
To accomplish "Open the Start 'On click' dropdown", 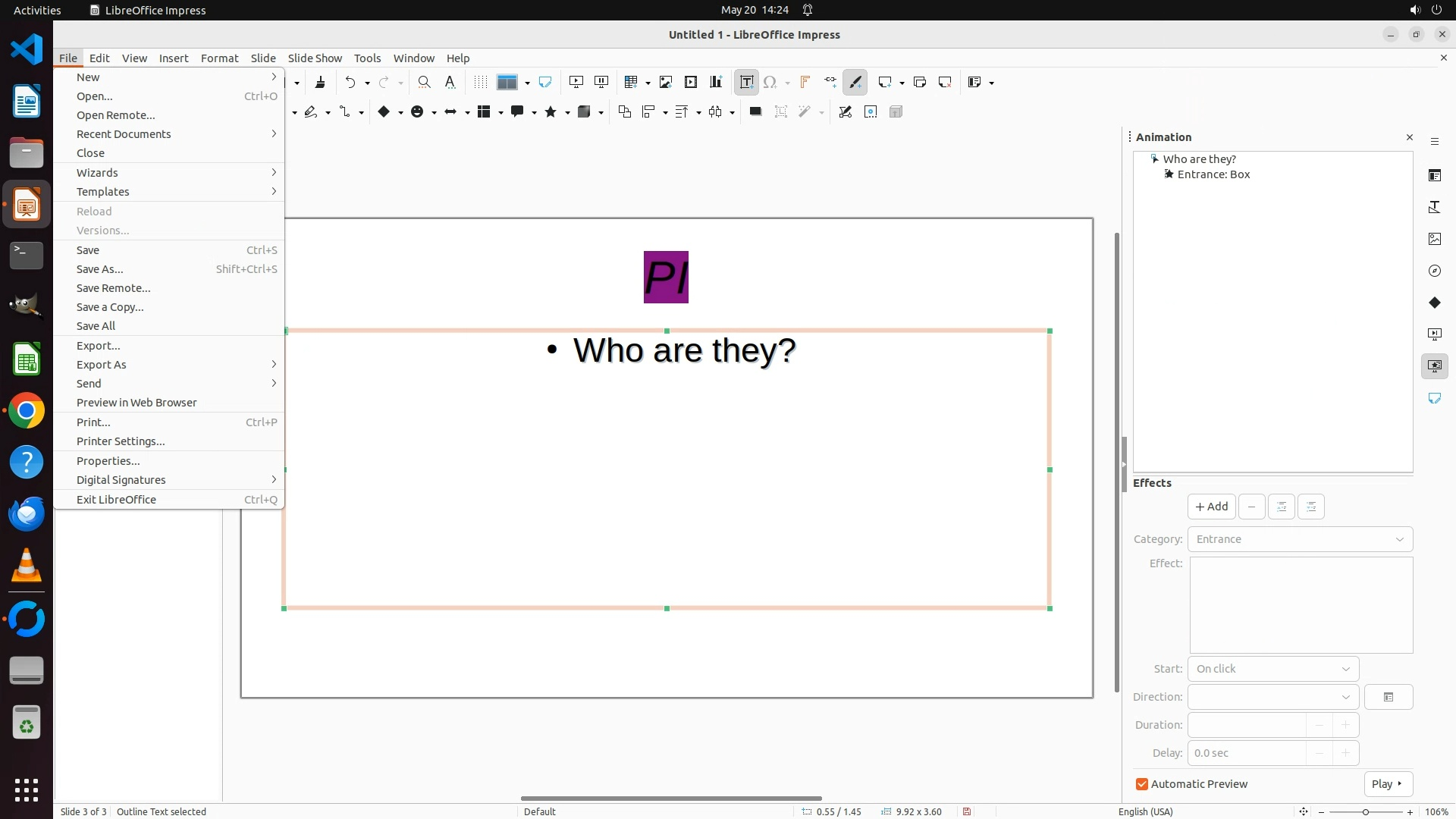I will 1272,669.
